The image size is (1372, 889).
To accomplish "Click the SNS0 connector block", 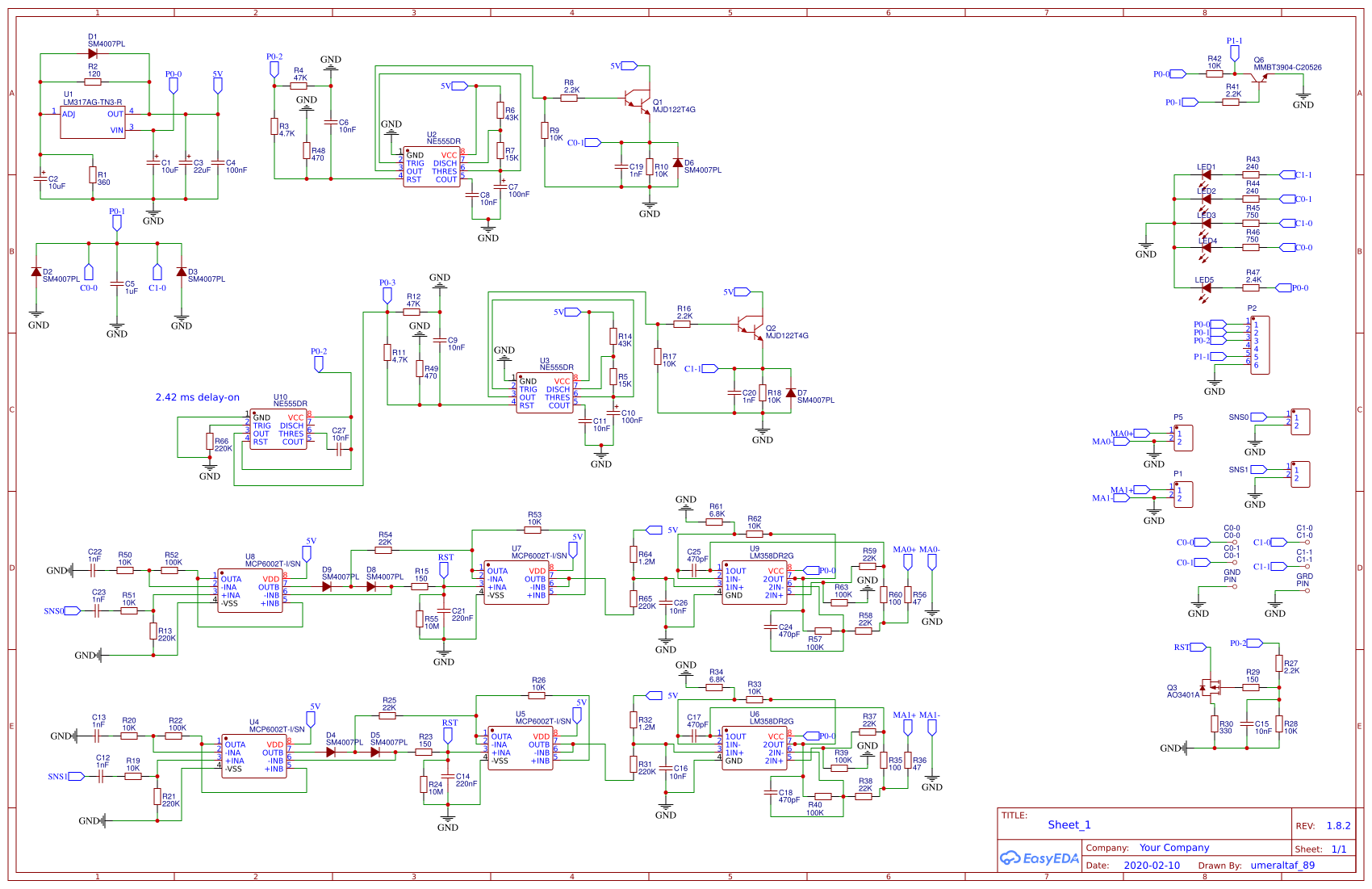I will pyautogui.click(x=1300, y=421).
